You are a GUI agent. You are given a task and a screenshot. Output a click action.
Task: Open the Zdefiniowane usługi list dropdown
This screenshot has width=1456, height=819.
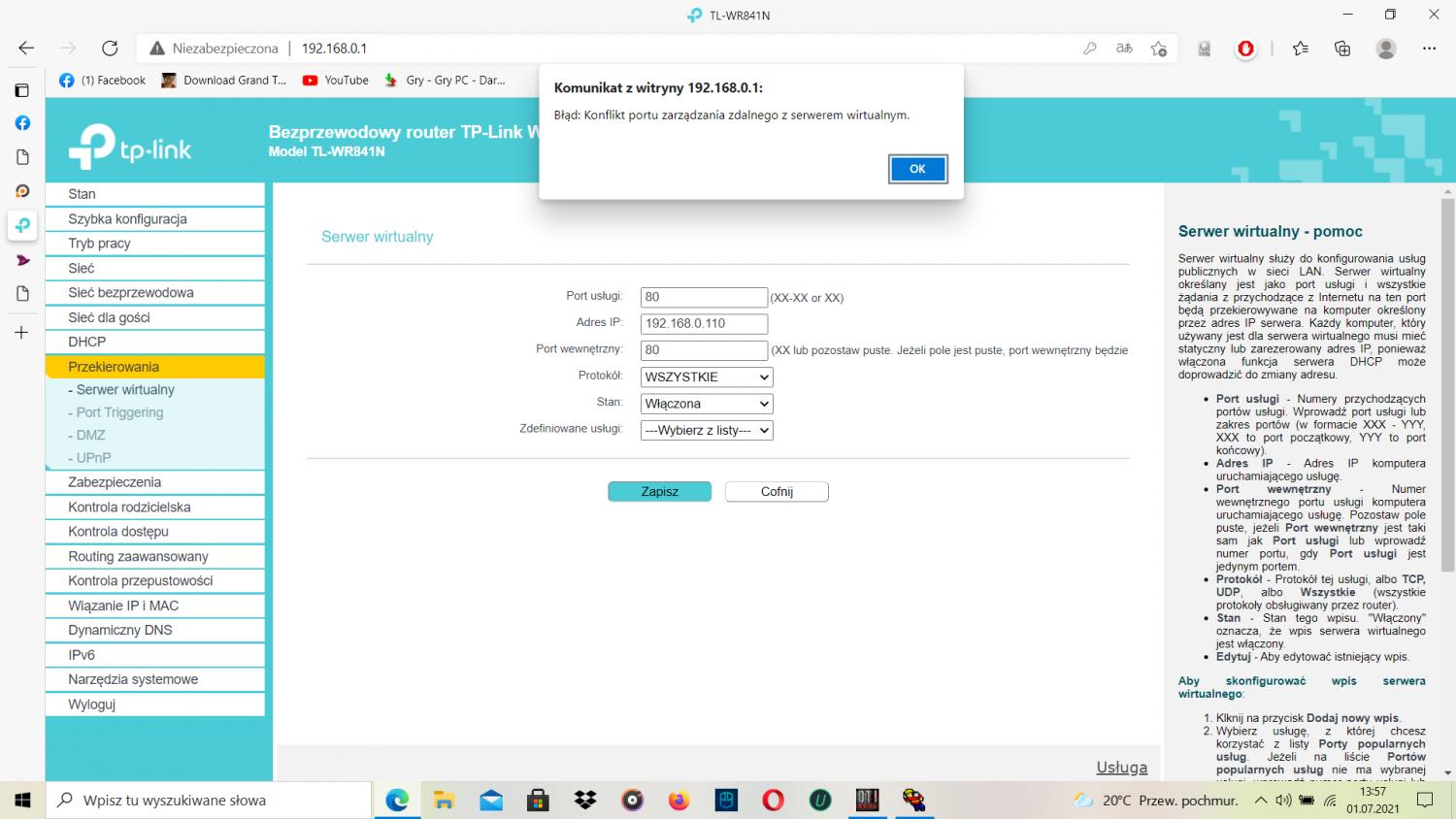point(707,431)
